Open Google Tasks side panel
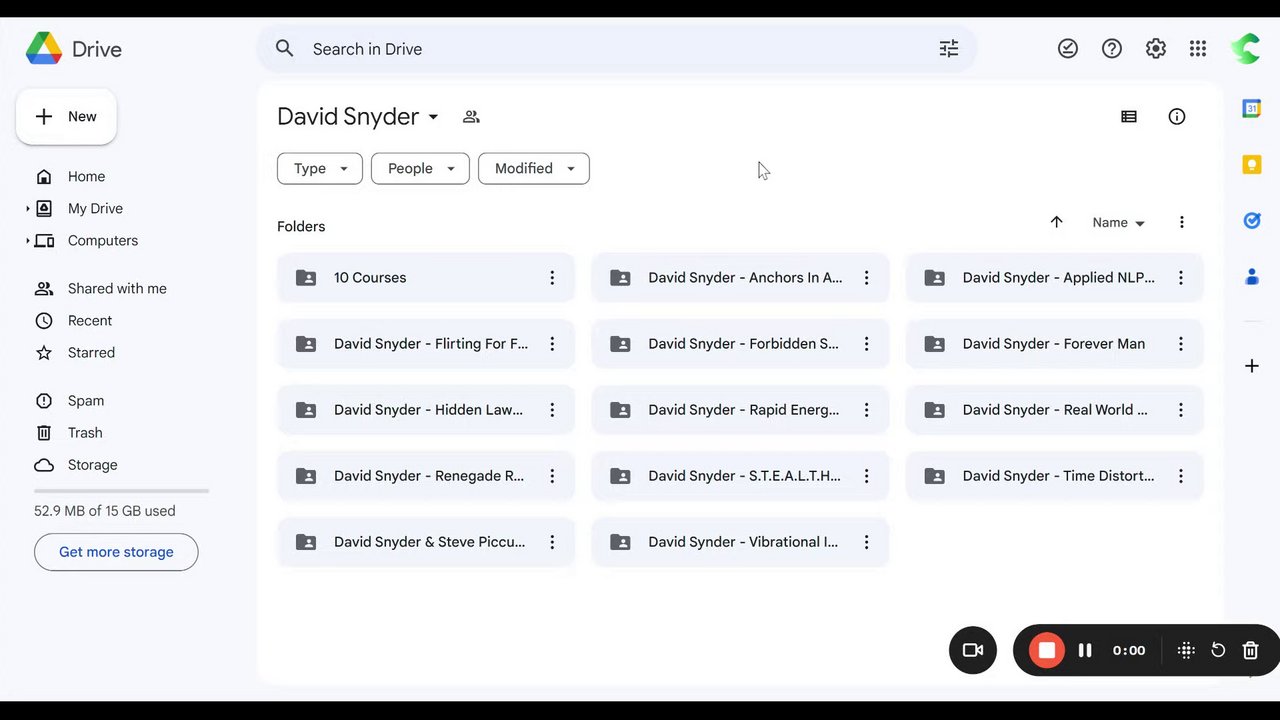Viewport: 1280px width, 720px height. [1251, 221]
